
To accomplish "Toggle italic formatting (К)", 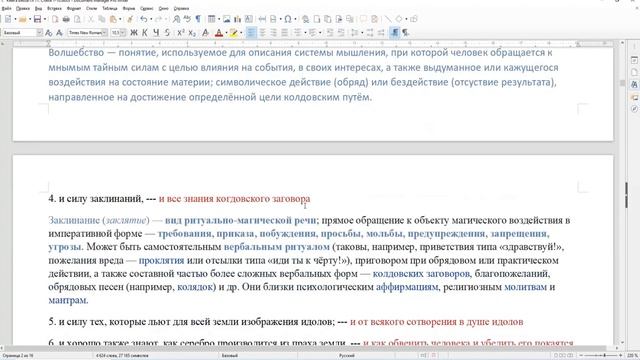I will click(x=145, y=33).
